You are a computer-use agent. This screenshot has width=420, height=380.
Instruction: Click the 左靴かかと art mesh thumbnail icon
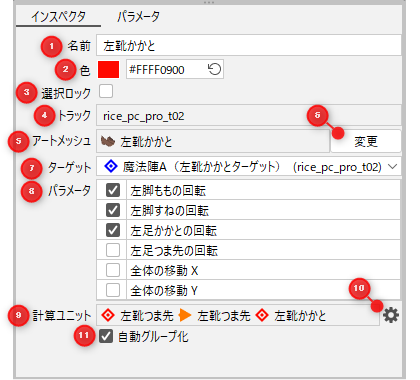tap(108, 141)
